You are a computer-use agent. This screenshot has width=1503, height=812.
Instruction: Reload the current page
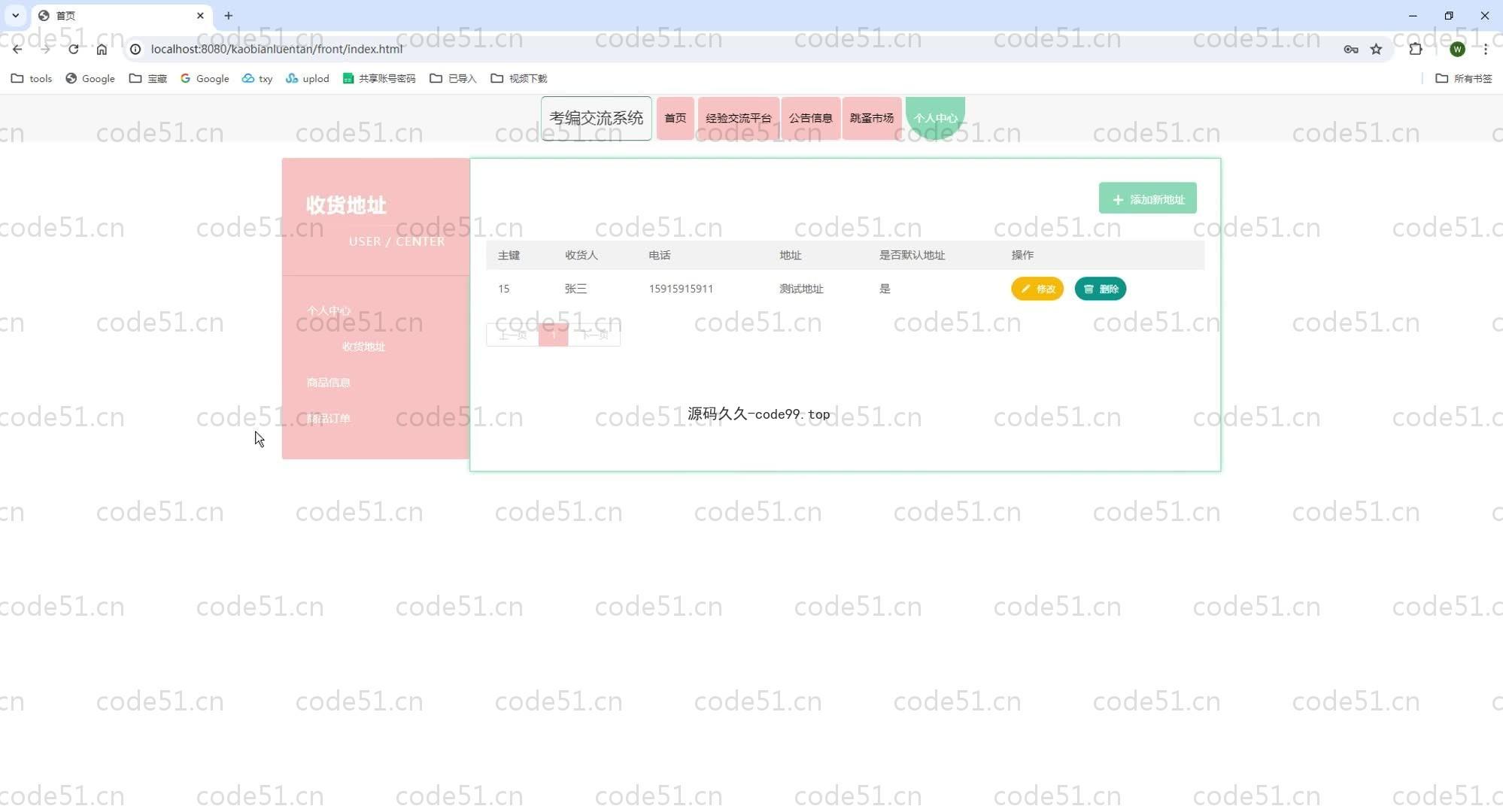click(73, 49)
